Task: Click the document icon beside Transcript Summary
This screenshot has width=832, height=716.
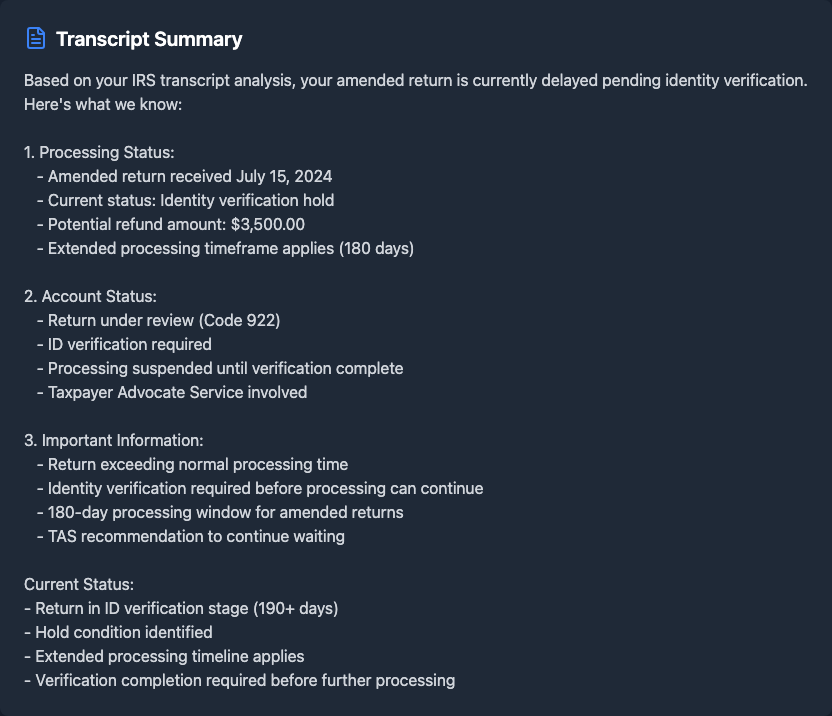Action: (x=36, y=39)
